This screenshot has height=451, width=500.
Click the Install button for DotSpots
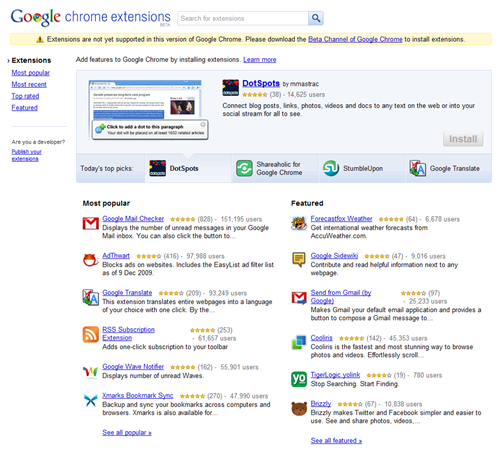pyautogui.click(x=463, y=139)
